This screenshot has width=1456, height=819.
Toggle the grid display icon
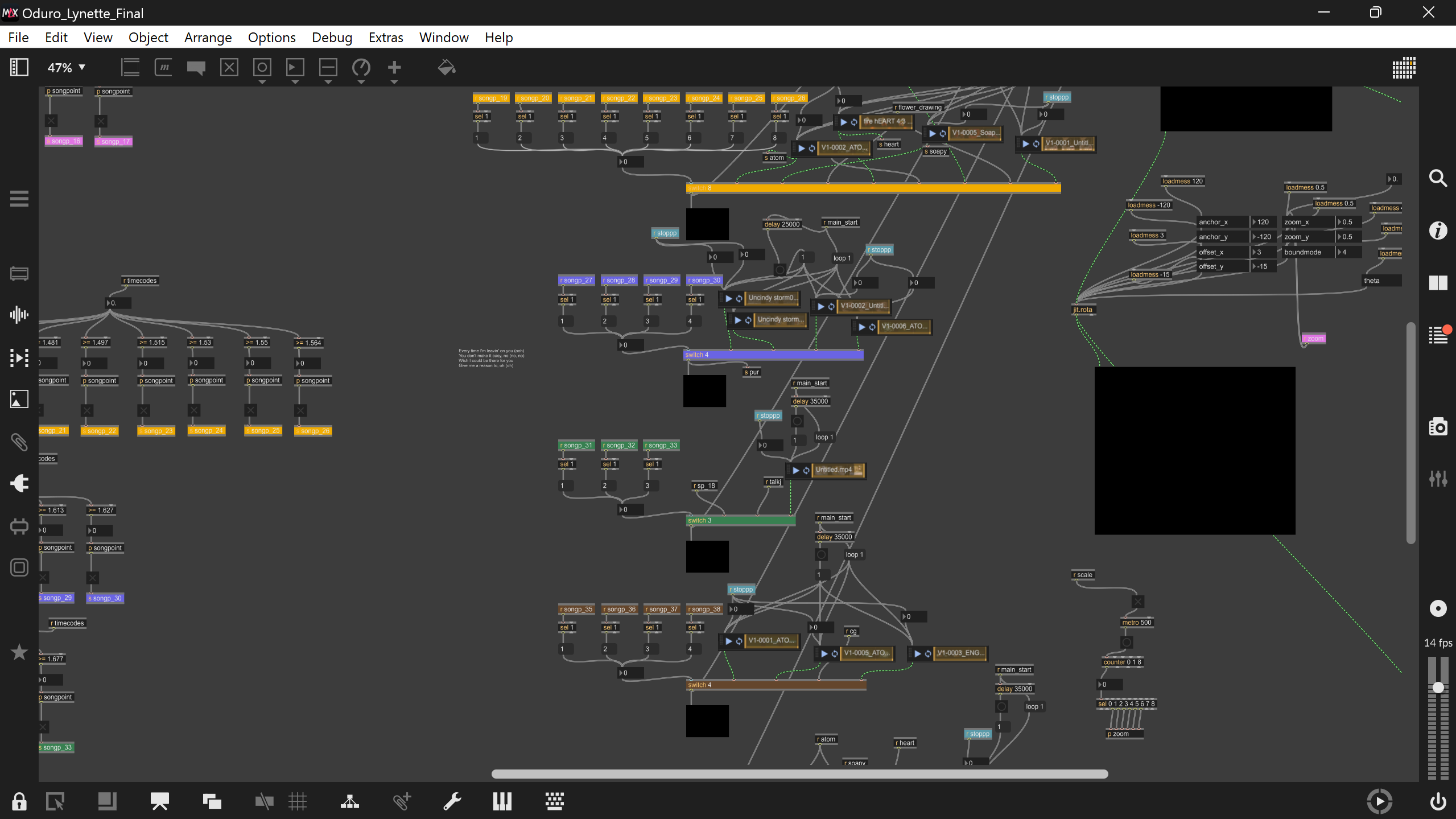coord(297,801)
